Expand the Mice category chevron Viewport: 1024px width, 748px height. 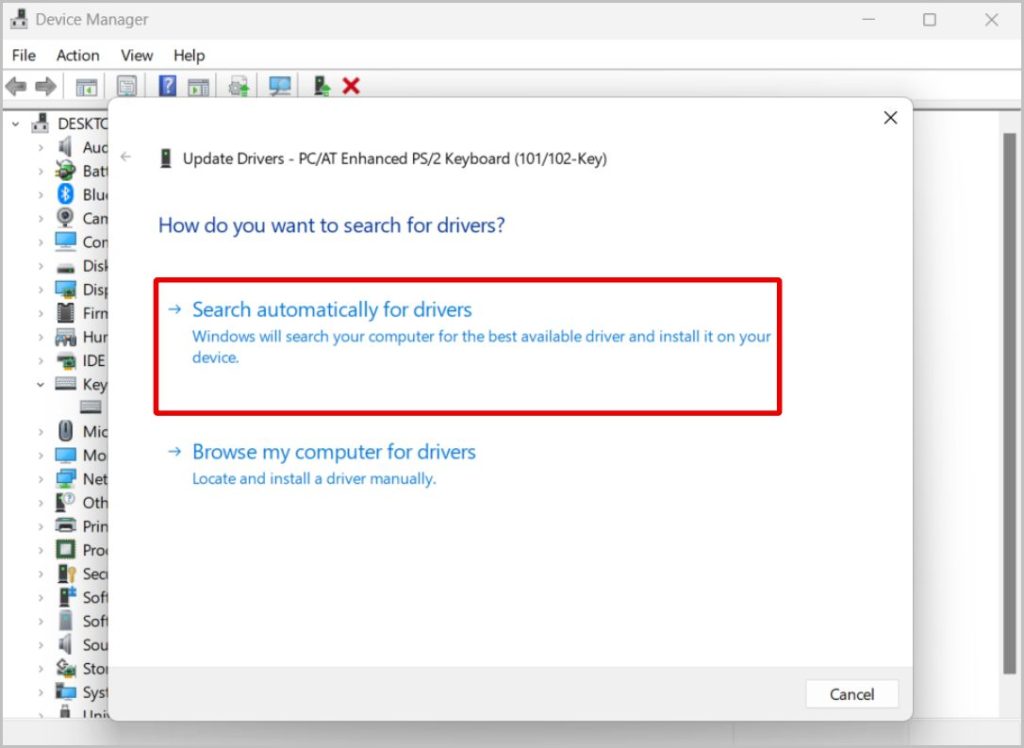[40, 431]
